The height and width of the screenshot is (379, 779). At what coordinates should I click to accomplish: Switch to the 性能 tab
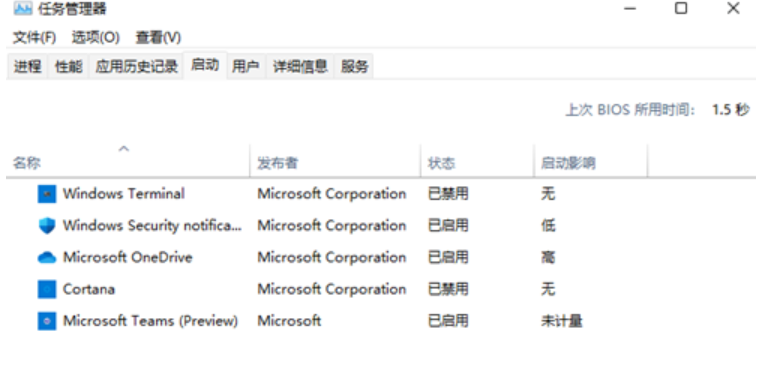pyautogui.click(x=69, y=67)
